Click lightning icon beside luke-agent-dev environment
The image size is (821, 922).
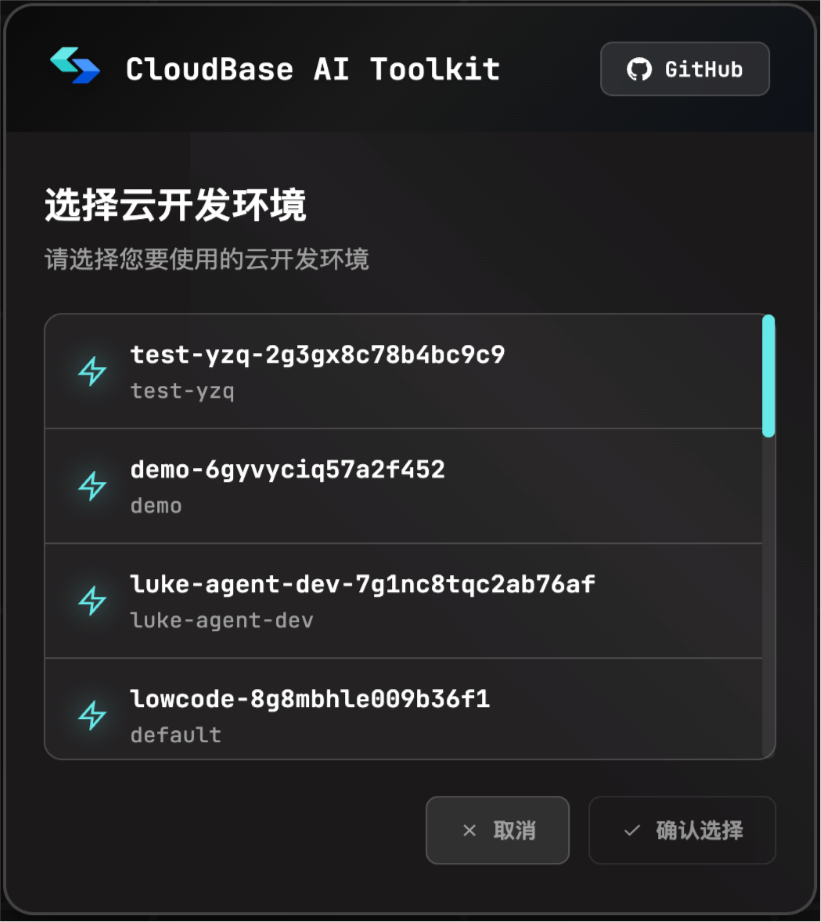92,600
